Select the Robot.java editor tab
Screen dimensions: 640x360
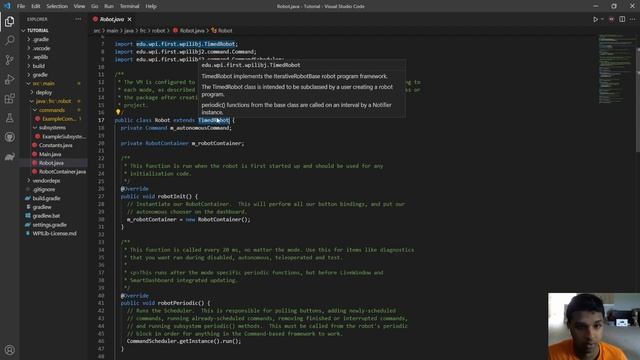pyautogui.click(x=112, y=19)
